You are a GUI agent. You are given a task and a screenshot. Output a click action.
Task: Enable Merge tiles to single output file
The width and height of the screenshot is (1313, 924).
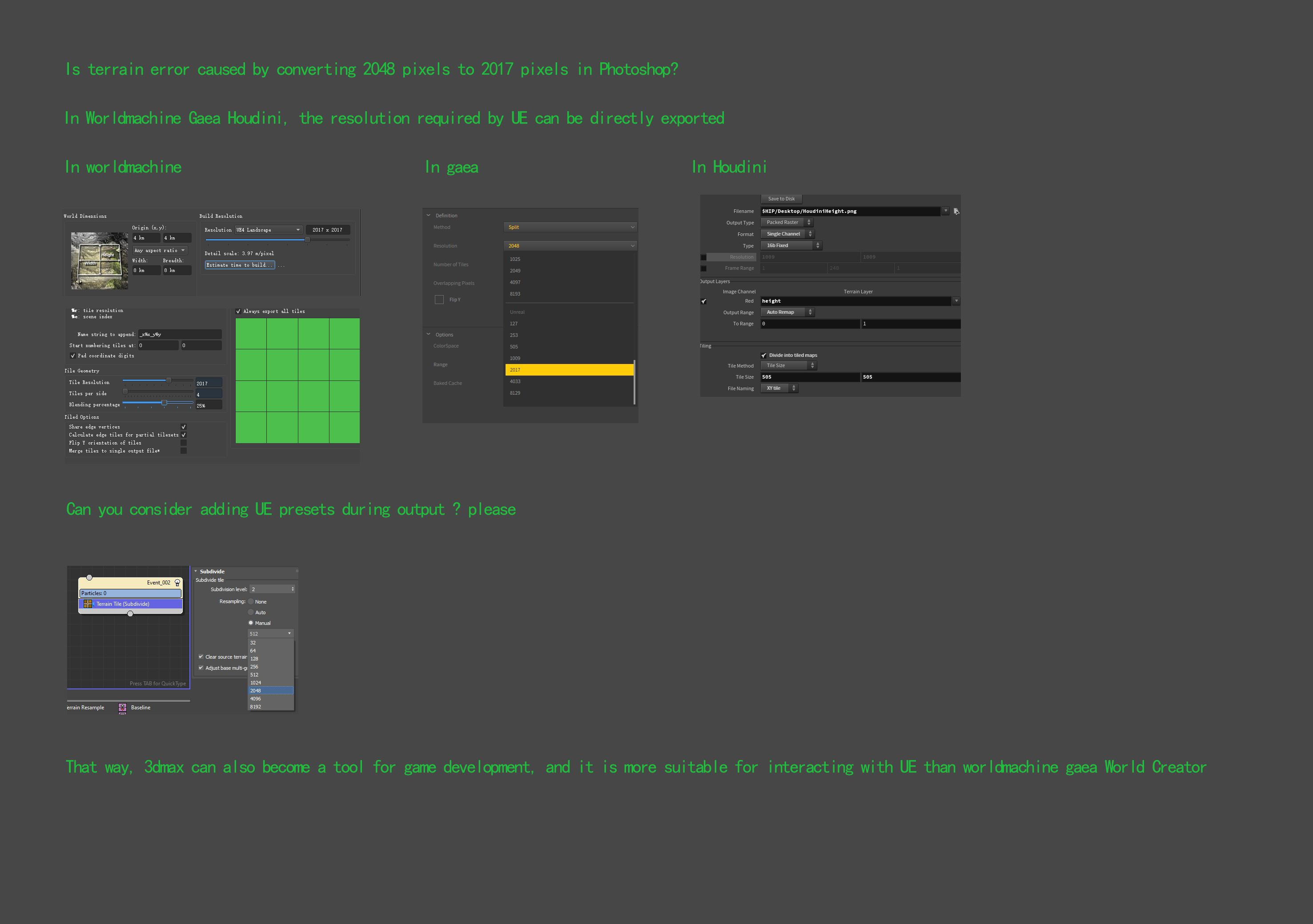tap(184, 451)
